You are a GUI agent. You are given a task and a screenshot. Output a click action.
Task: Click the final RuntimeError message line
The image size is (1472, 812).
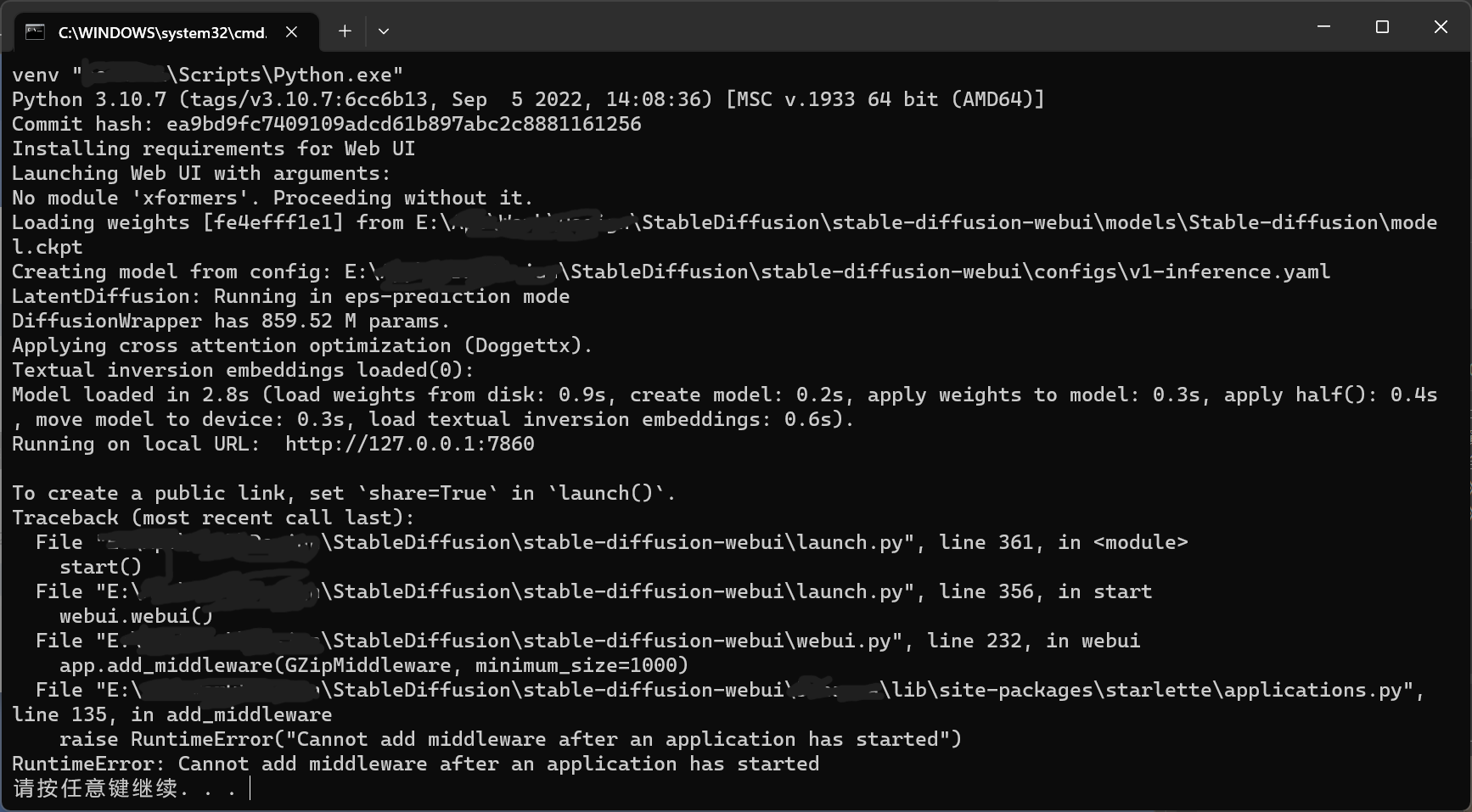(415, 764)
